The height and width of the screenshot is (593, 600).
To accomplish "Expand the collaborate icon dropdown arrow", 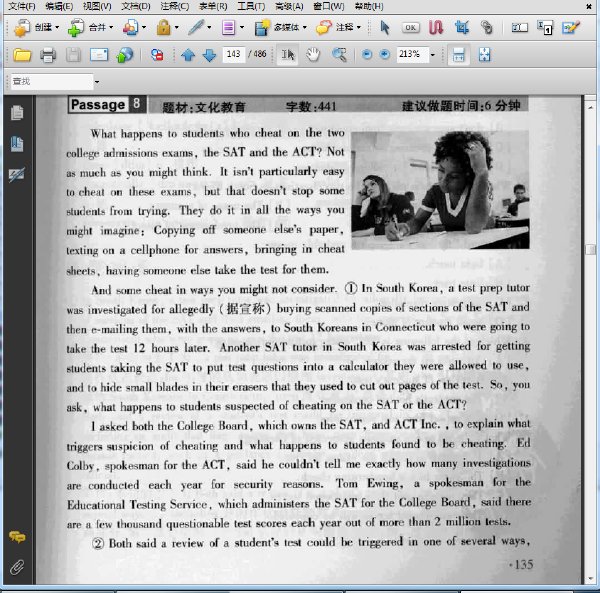I will pos(144,28).
